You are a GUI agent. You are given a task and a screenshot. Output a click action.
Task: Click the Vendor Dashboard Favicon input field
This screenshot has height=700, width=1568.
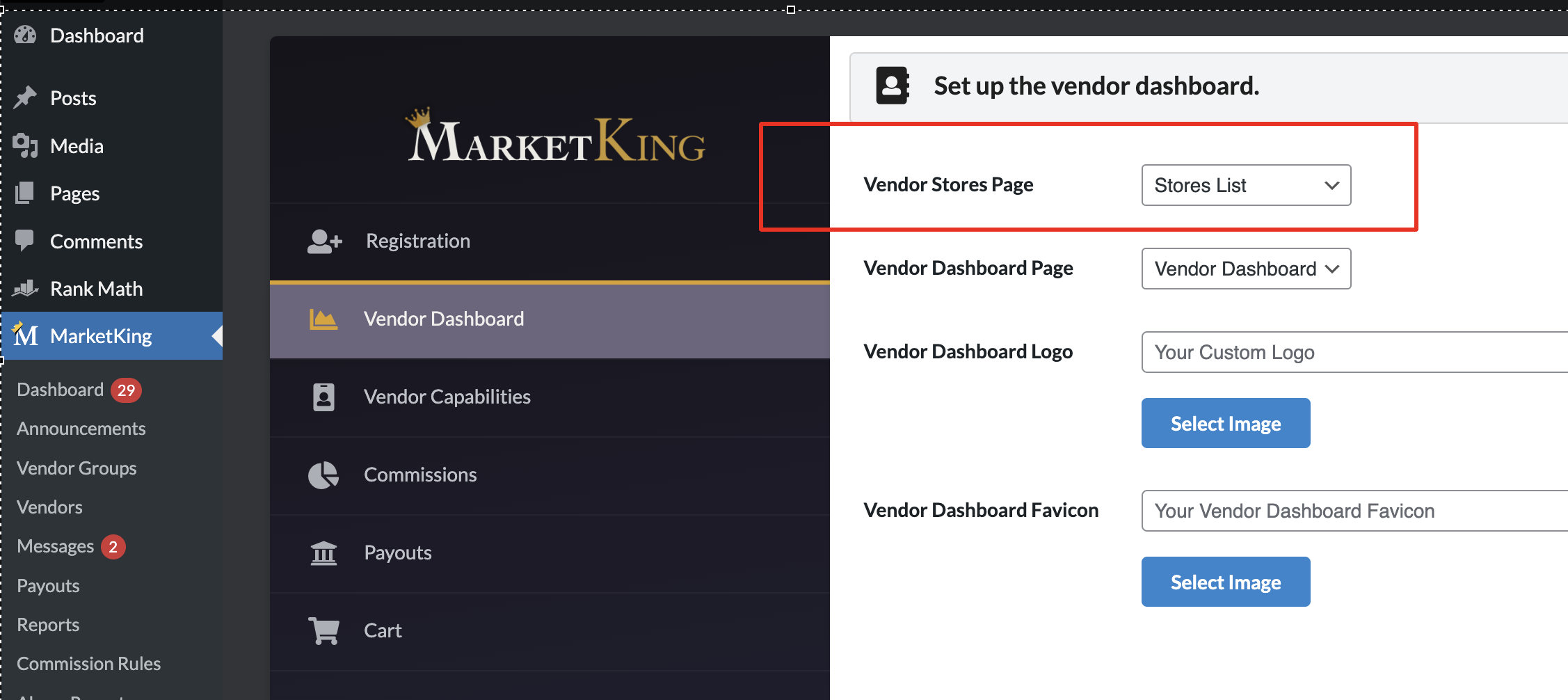(x=1354, y=511)
